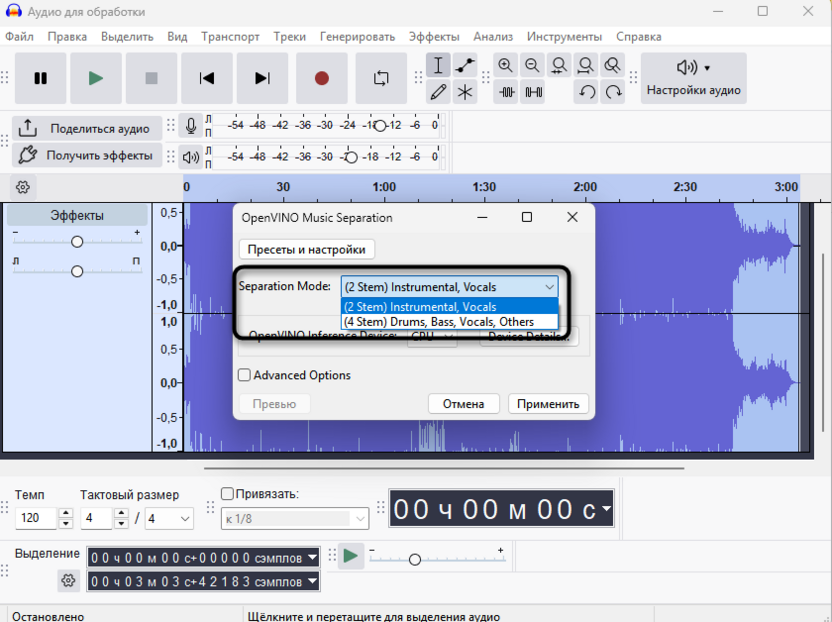
Task: Open Audio Setup (Настройки аудио)
Action: click(694, 79)
